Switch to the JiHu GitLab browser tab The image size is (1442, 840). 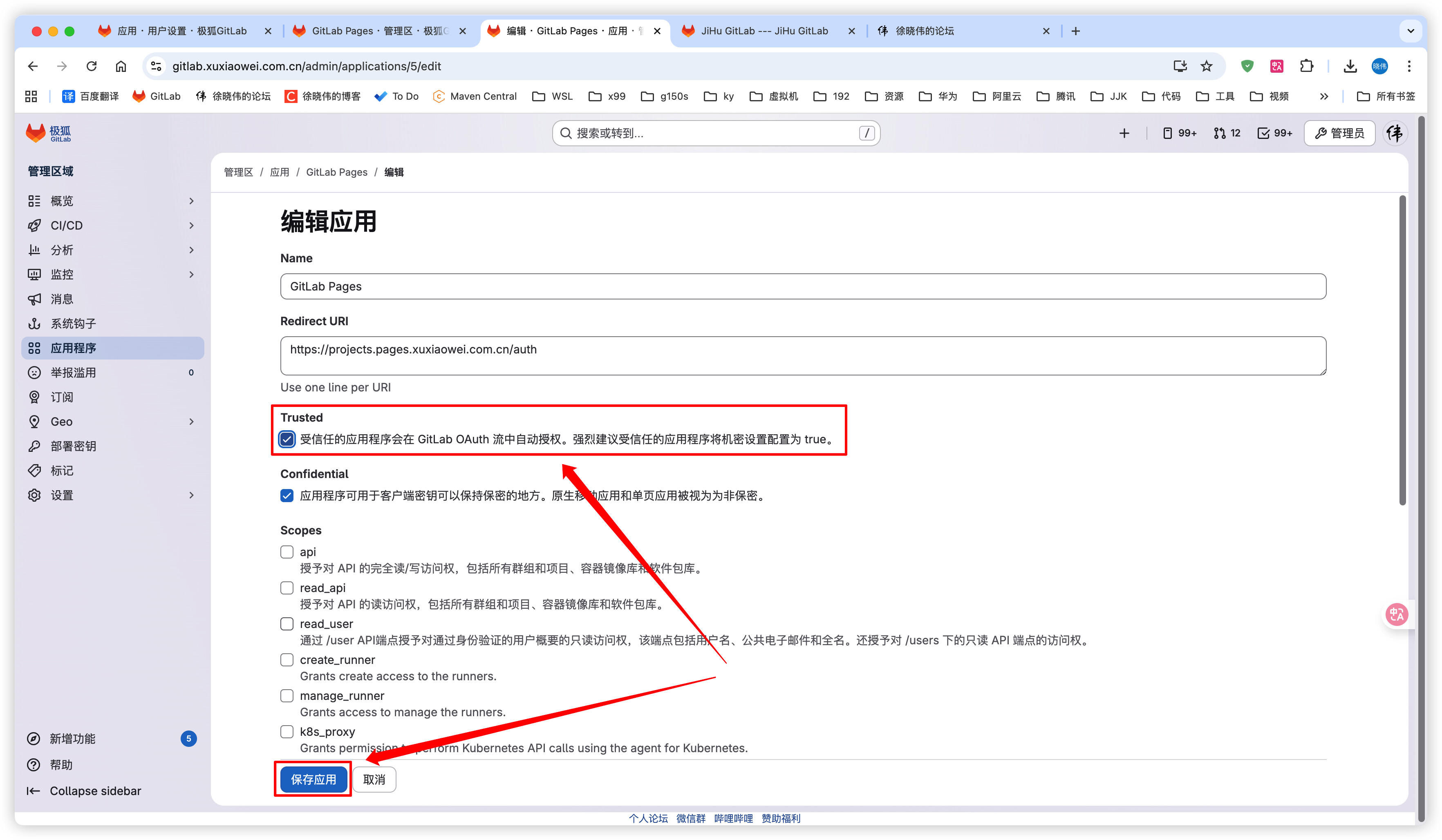764,31
